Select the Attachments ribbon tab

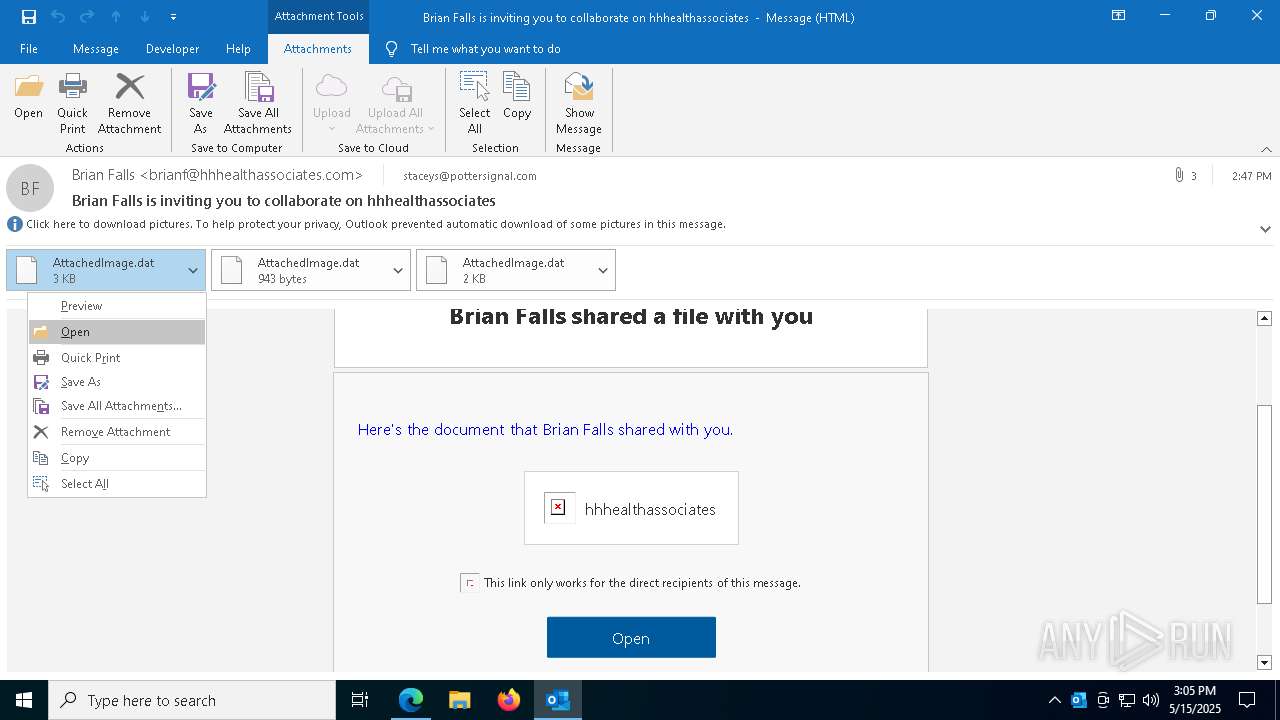318,49
